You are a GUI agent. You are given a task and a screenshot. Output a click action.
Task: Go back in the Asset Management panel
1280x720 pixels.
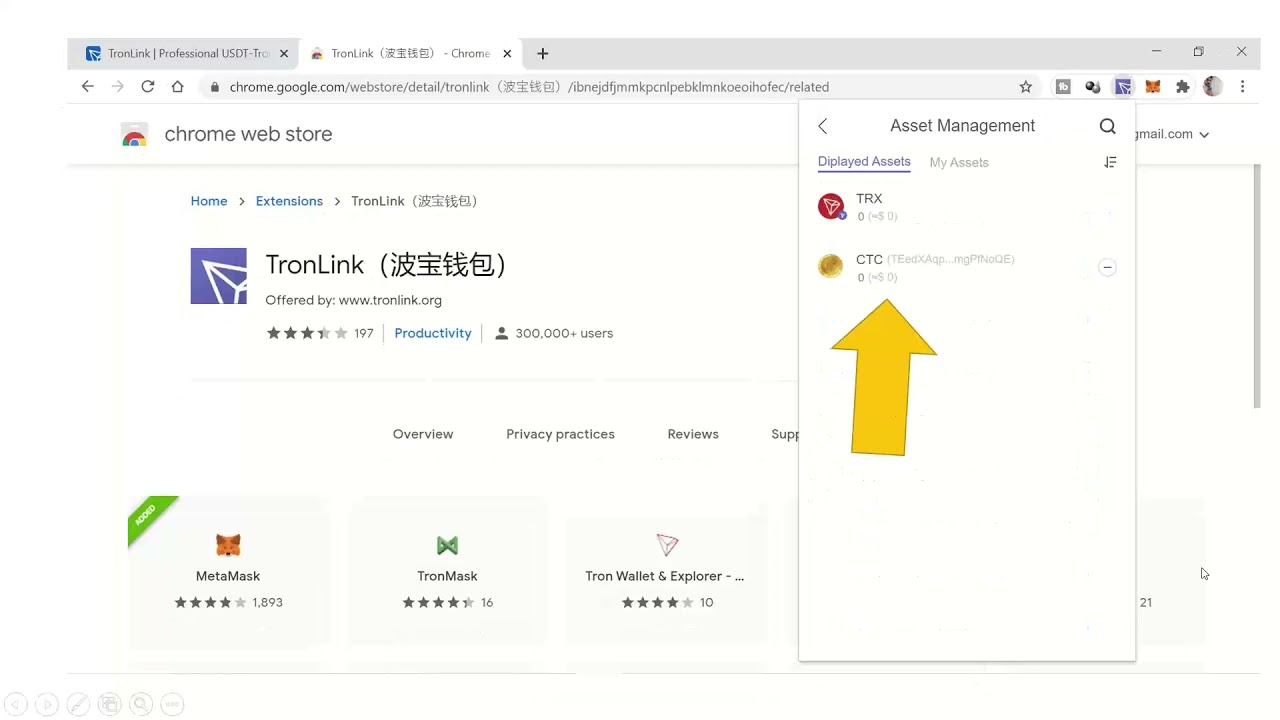click(823, 126)
